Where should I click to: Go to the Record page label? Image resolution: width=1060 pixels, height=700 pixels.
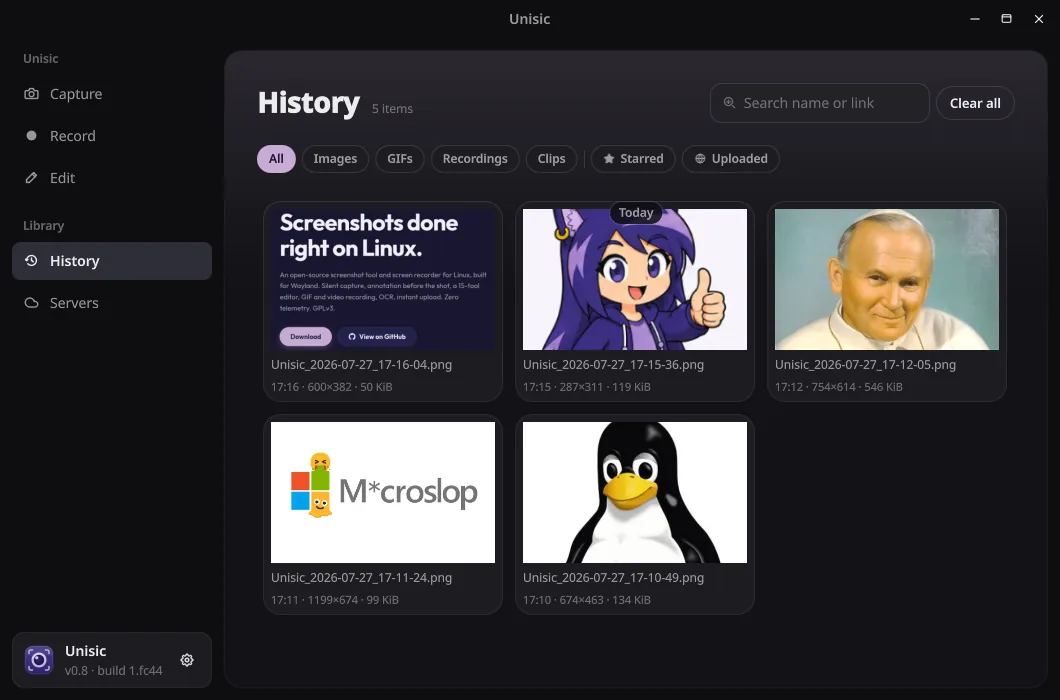(x=72, y=136)
